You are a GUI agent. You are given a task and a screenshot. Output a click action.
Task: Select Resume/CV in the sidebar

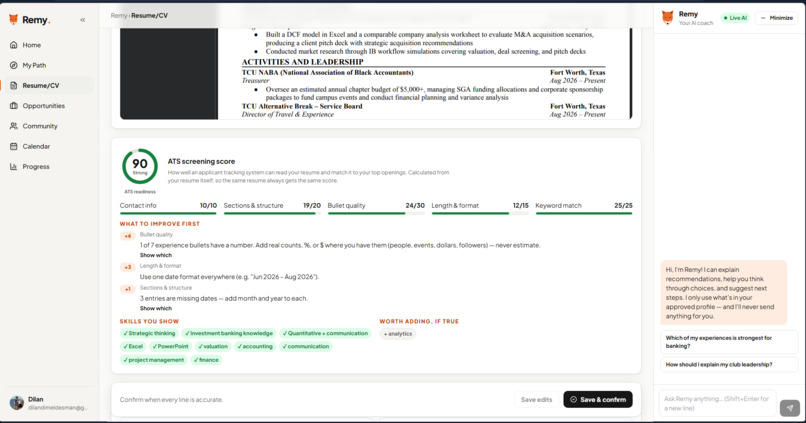[48, 85]
